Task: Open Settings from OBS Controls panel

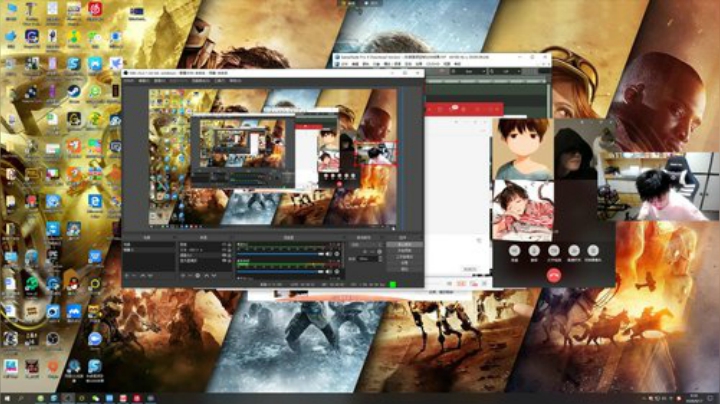Action: click(x=405, y=263)
